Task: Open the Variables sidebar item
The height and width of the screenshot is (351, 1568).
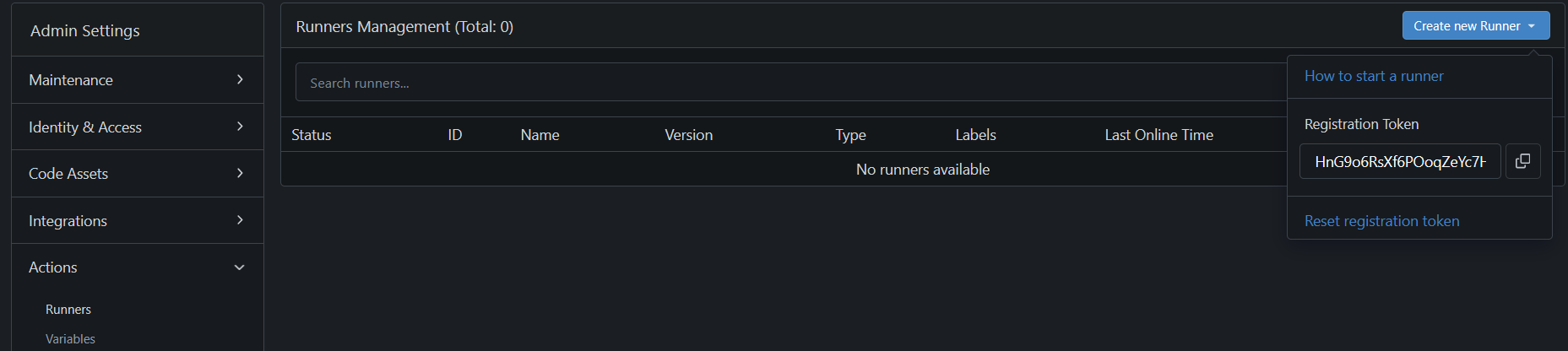Action: pos(70,339)
